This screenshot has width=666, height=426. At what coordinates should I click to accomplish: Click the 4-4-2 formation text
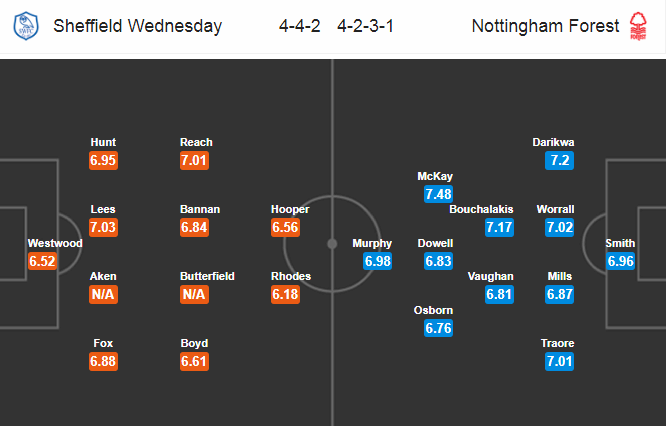pyautogui.click(x=299, y=26)
